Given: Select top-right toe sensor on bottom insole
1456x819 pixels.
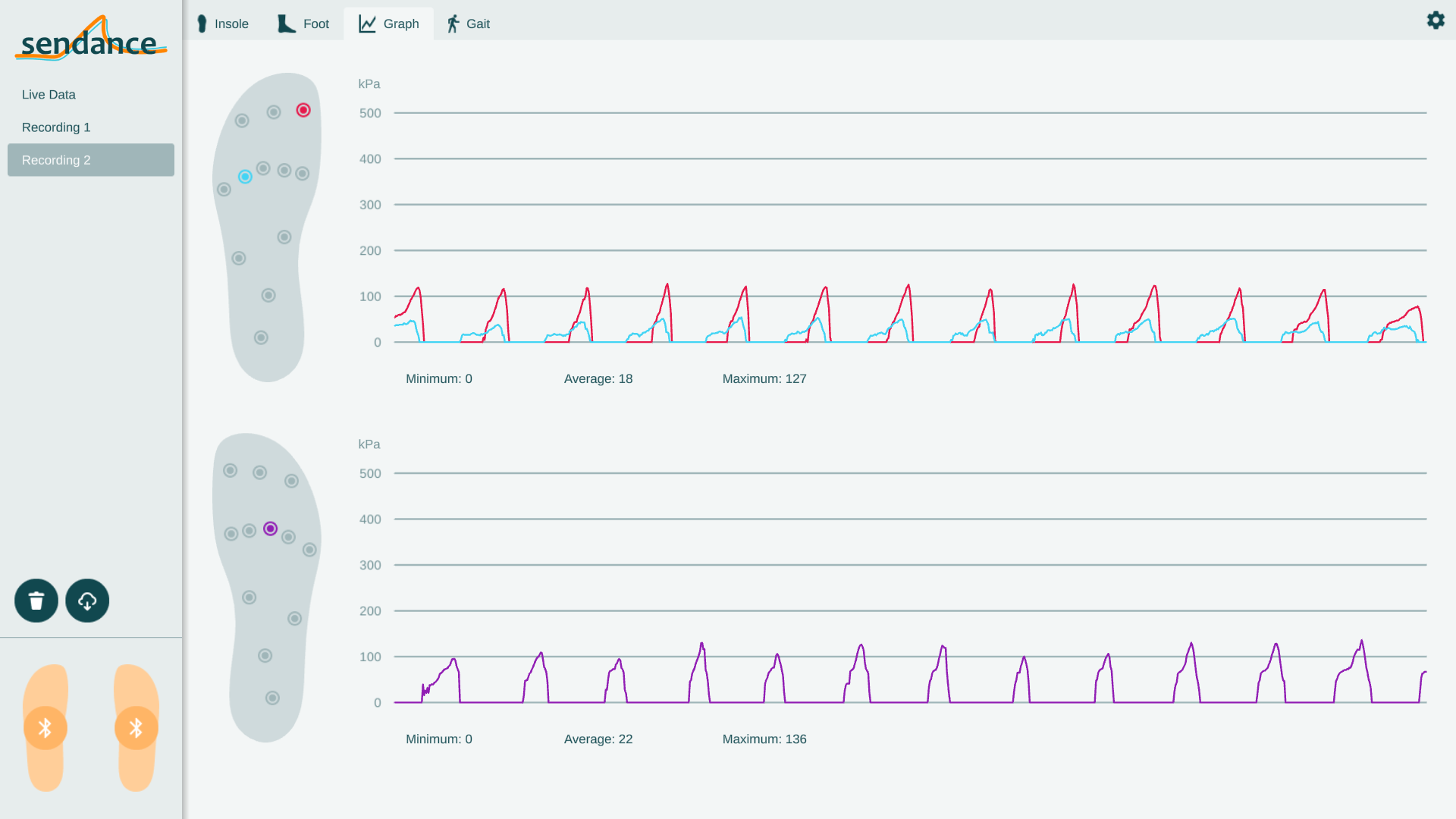Looking at the screenshot, I should tap(291, 481).
